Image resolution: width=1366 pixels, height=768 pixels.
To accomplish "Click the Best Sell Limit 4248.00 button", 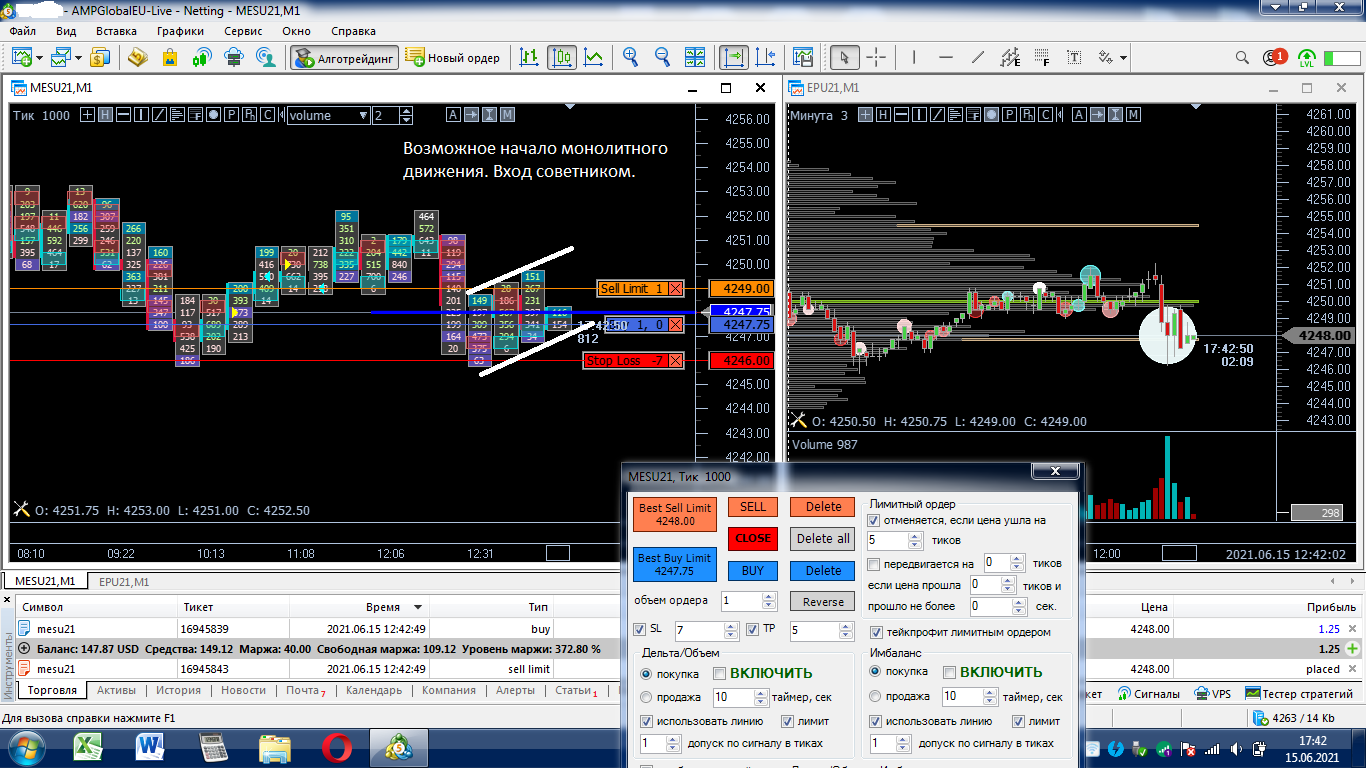I will [x=675, y=514].
